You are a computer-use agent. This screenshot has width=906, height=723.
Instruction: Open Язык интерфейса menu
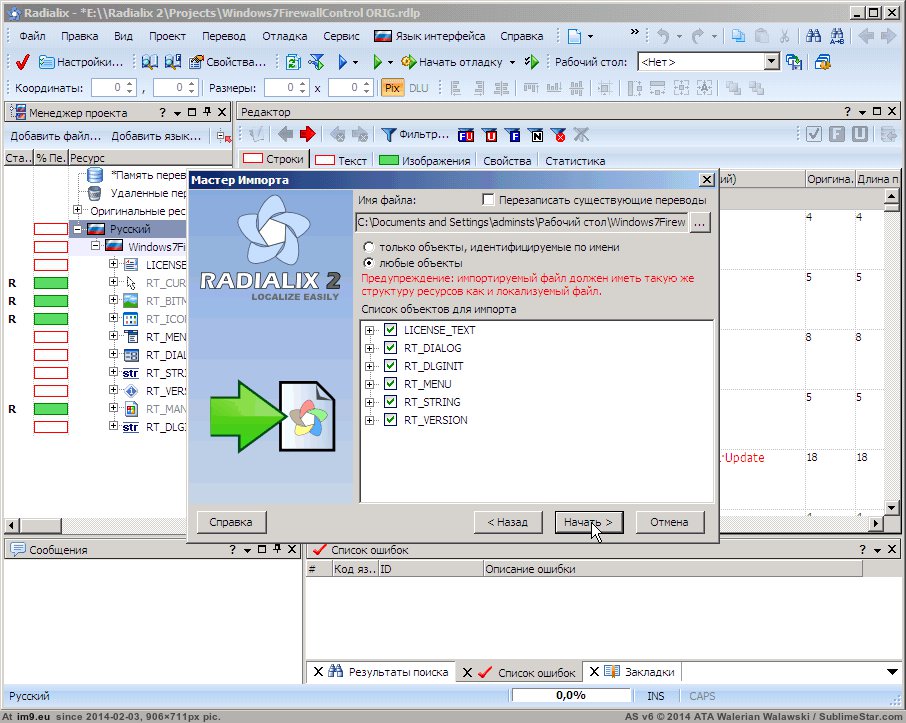click(x=429, y=36)
